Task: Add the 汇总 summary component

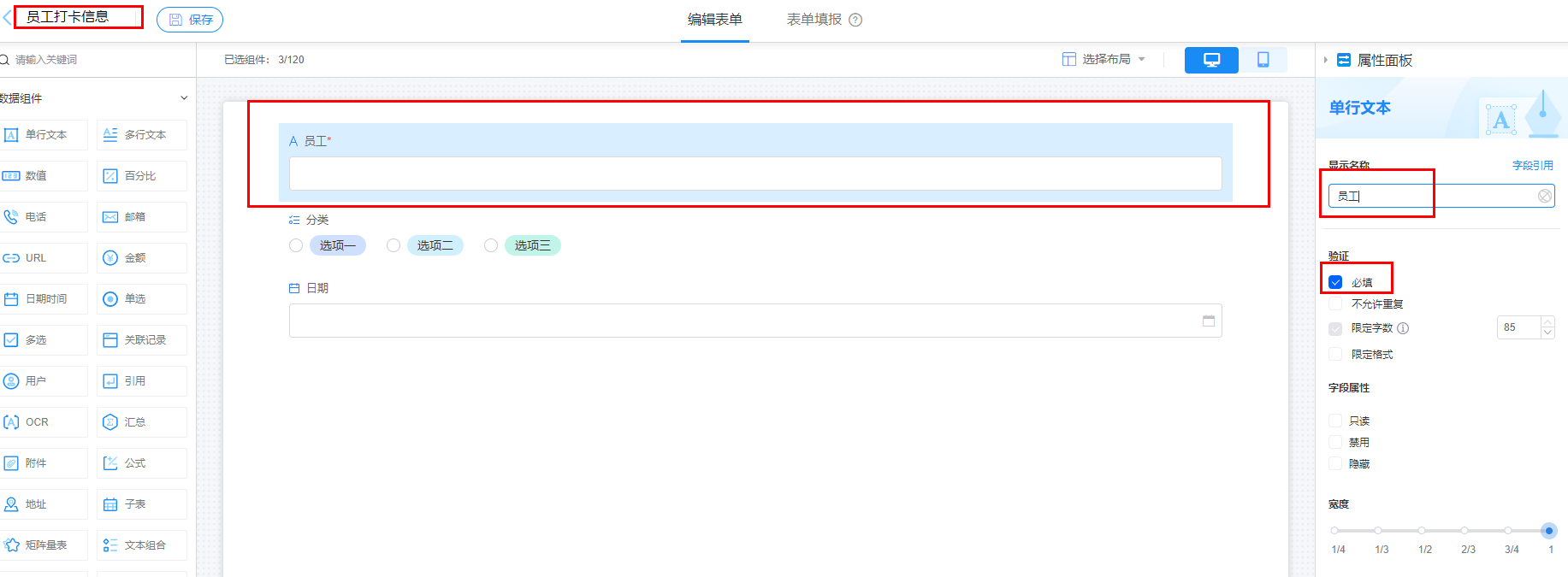Action: 142,422
